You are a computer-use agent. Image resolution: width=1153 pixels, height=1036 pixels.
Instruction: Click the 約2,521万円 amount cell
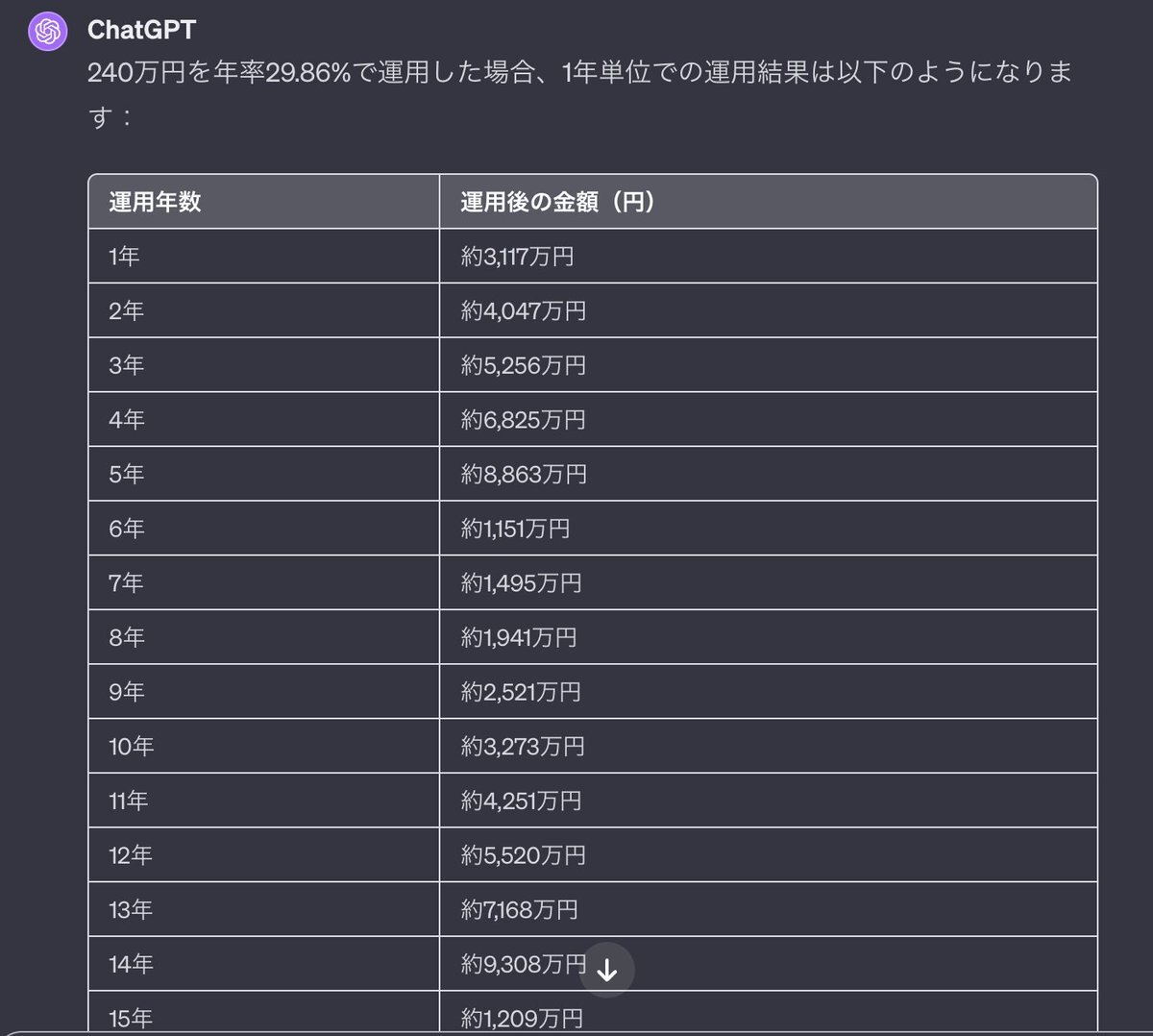(x=521, y=692)
